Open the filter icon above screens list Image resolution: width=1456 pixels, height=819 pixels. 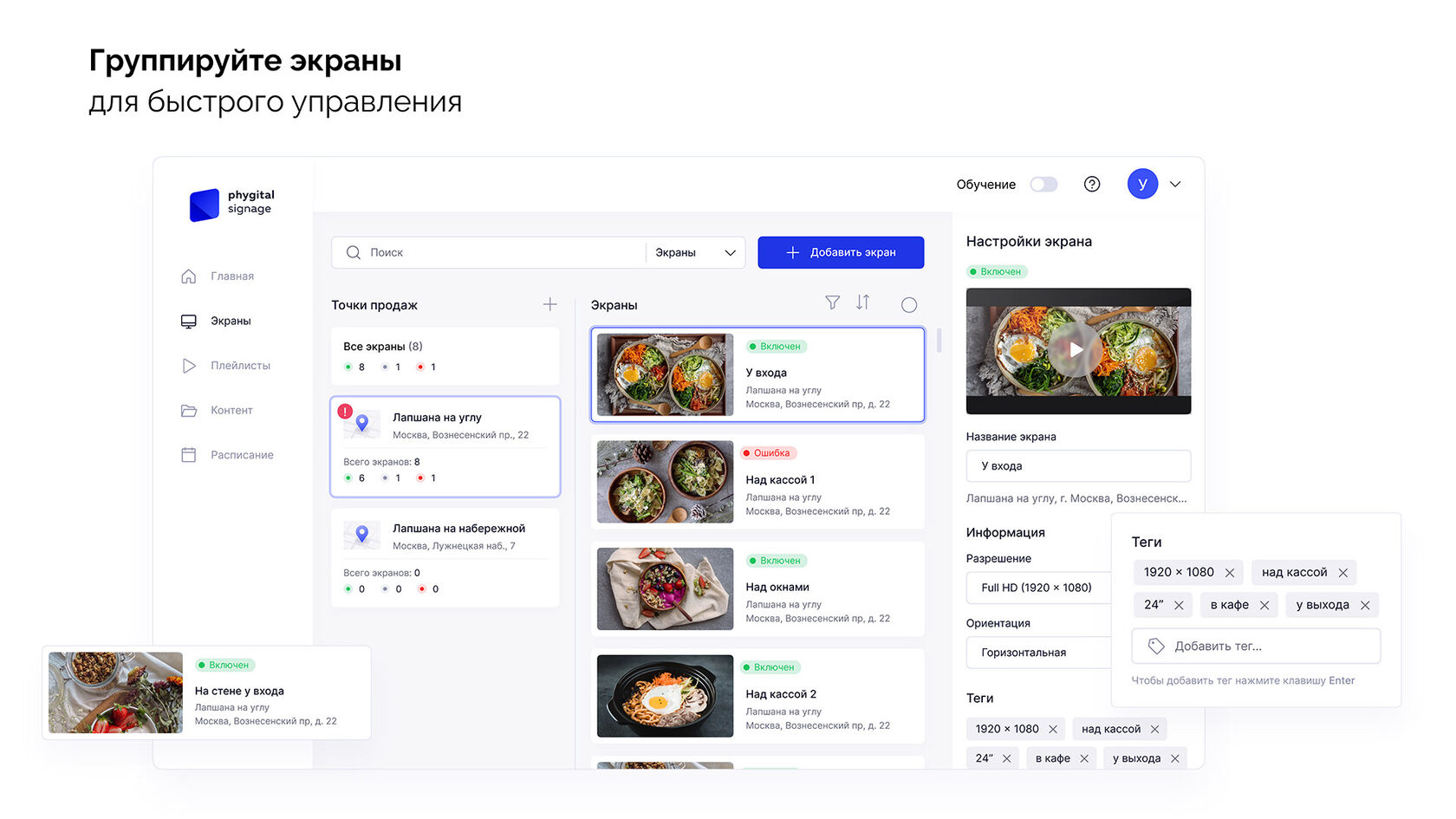(832, 302)
